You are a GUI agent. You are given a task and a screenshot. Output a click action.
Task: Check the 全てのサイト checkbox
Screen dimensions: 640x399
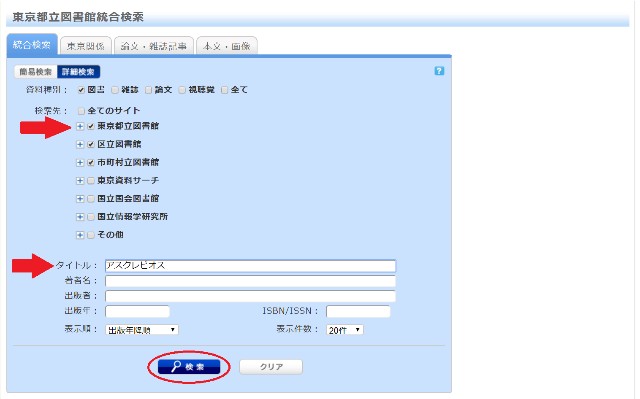point(81,111)
